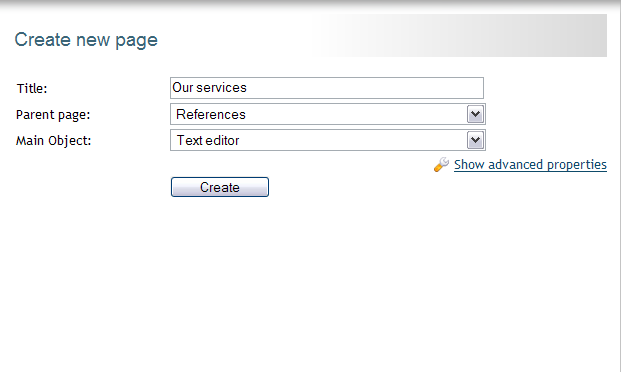Click the Main Object label
The height and width of the screenshot is (372, 621).
[53, 141]
